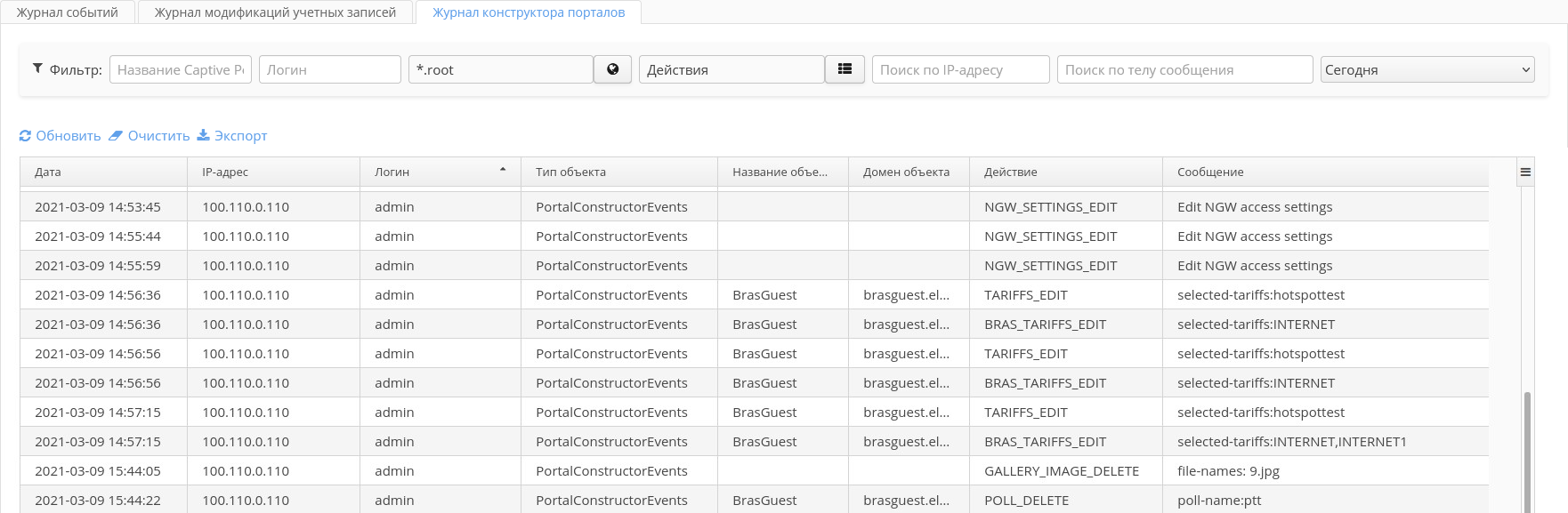Sort the table by Дата column header
Viewport: 1568px width, 513px height.
[x=49, y=172]
